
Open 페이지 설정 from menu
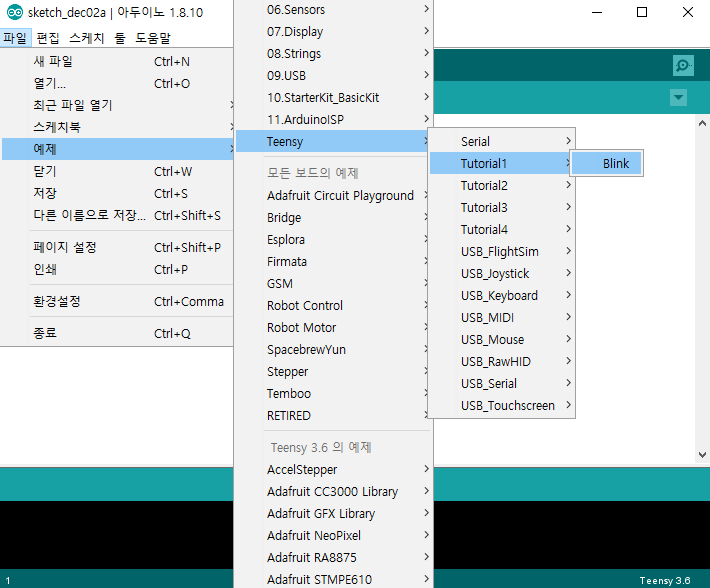[x=118, y=247]
